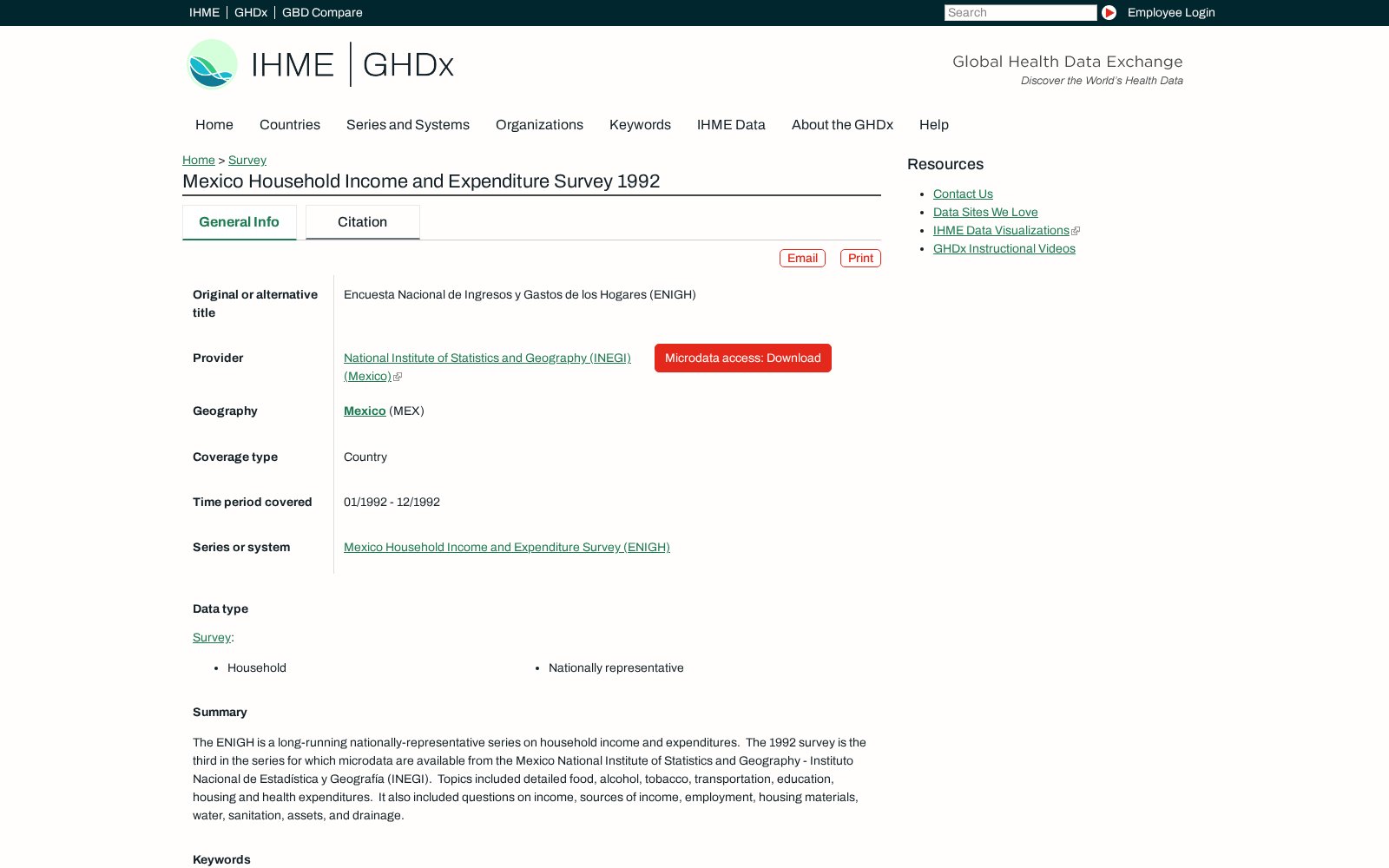
Task: Open Help menu item
Action: [934, 124]
